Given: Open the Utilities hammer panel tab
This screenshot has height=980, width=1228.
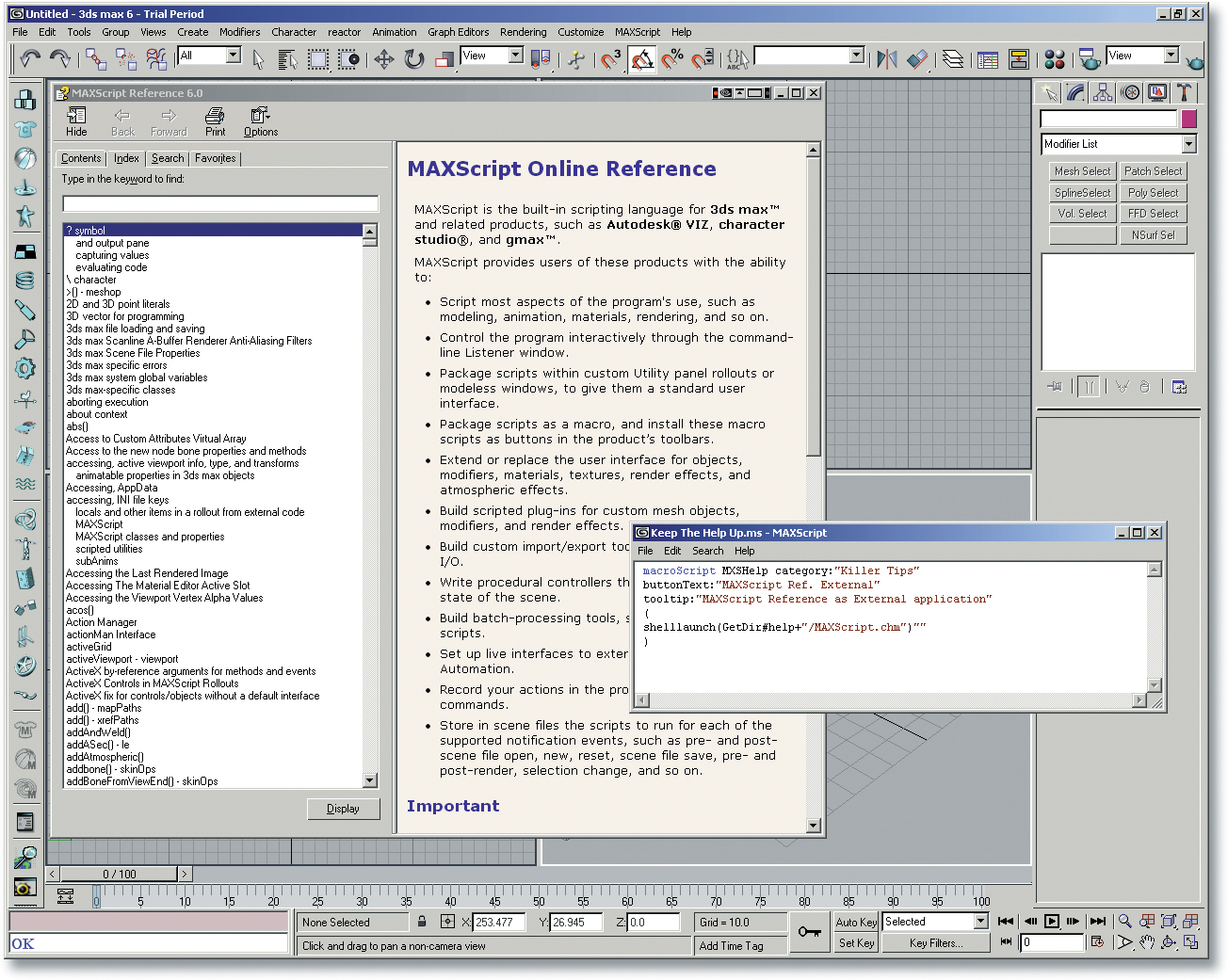Looking at the screenshot, I should [1184, 92].
